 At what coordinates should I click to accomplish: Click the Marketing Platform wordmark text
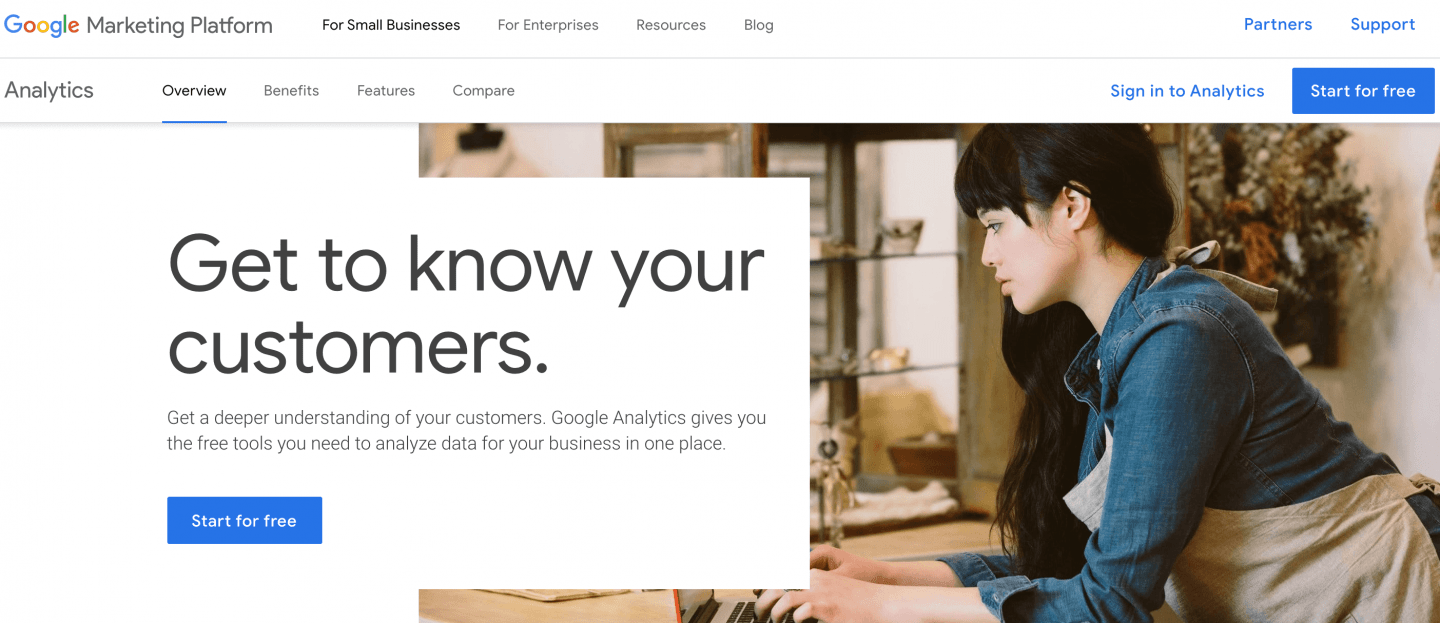pos(180,26)
